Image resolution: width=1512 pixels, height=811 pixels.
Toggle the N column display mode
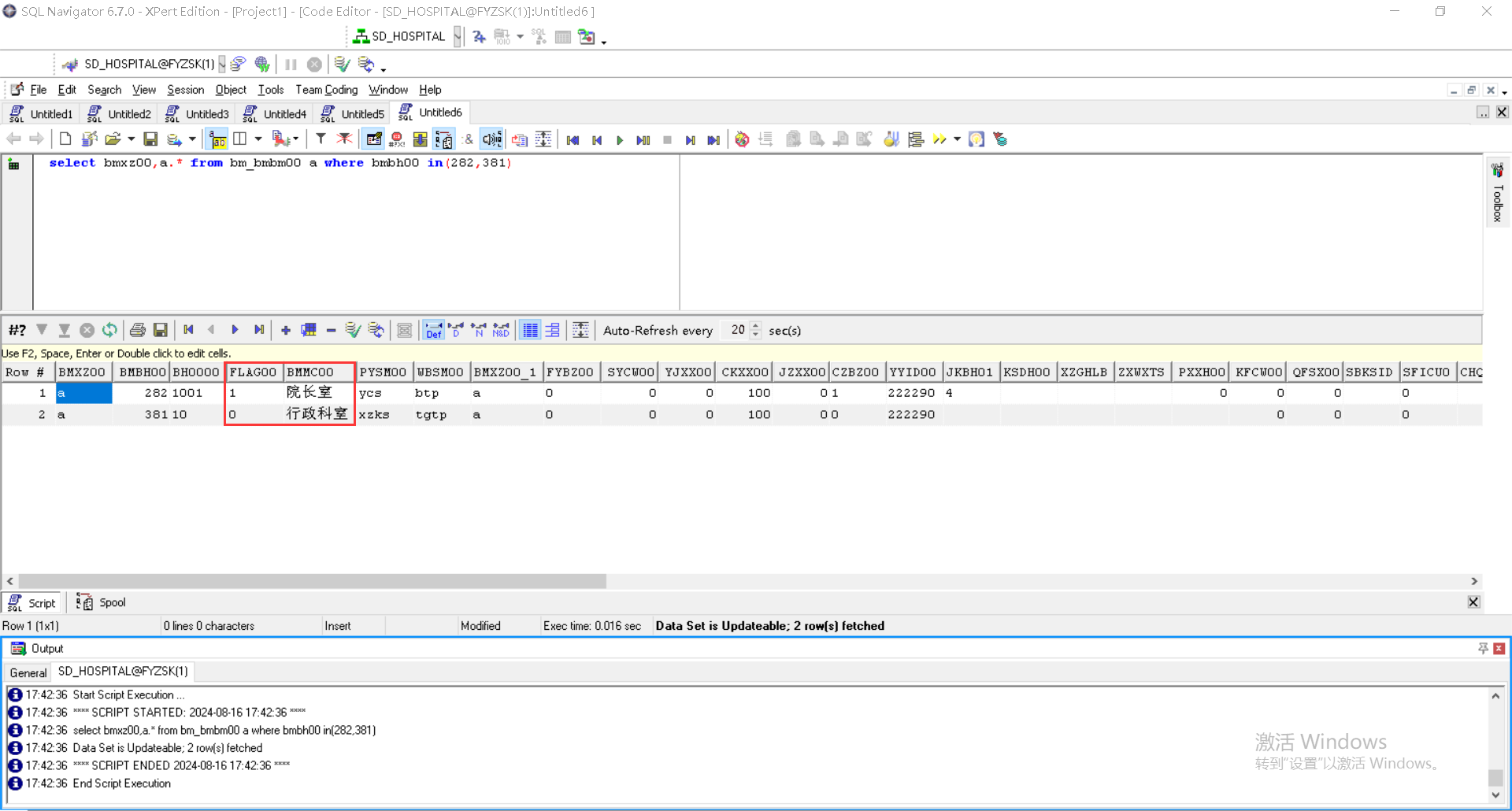[478, 330]
